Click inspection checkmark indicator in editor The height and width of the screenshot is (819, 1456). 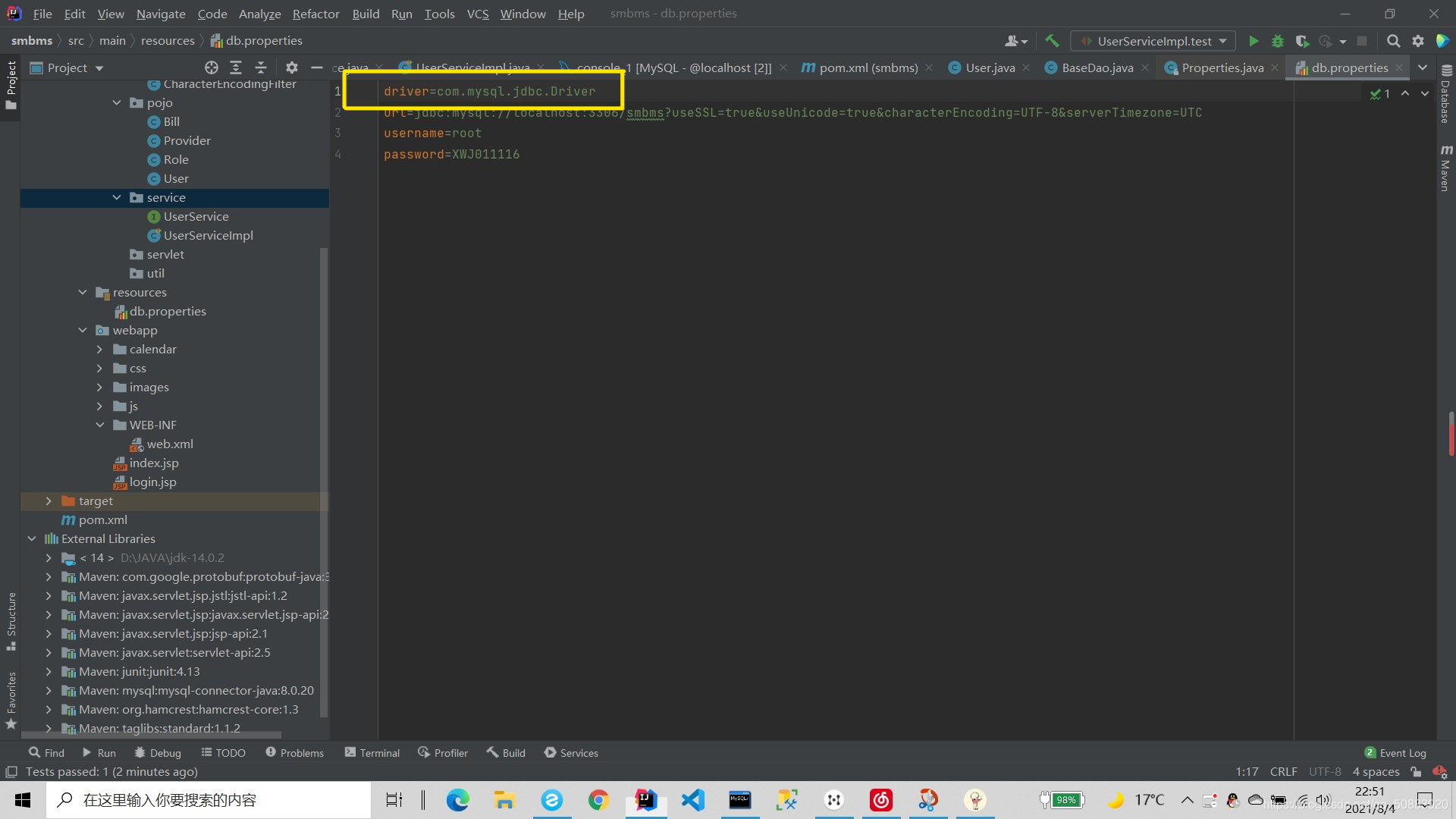click(1380, 93)
